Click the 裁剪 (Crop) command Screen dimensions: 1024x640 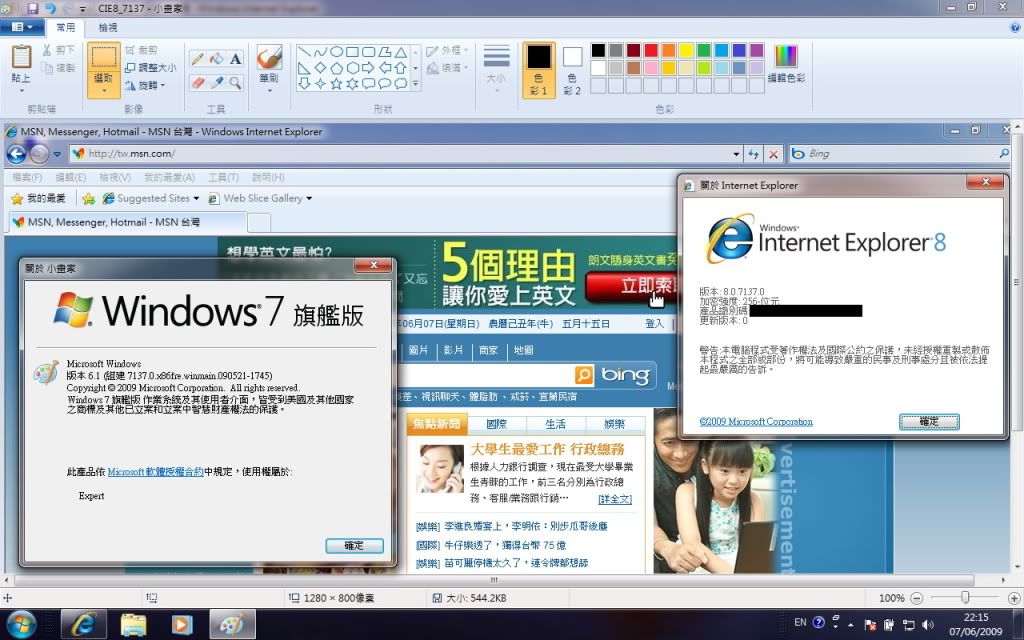[141, 50]
